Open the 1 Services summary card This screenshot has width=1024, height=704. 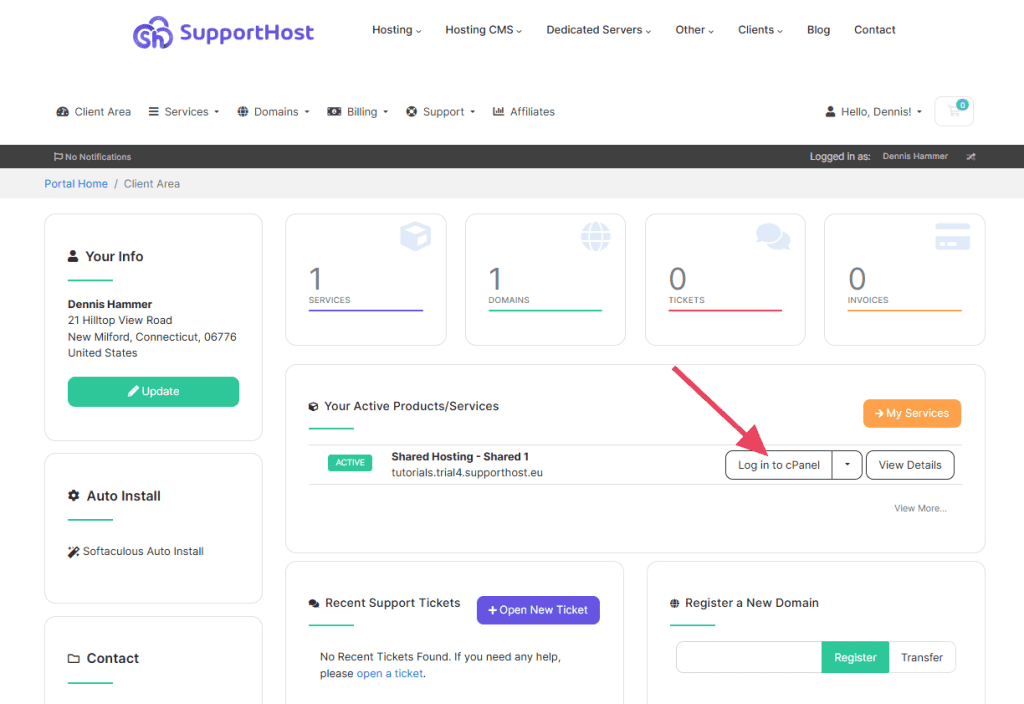click(366, 280)
